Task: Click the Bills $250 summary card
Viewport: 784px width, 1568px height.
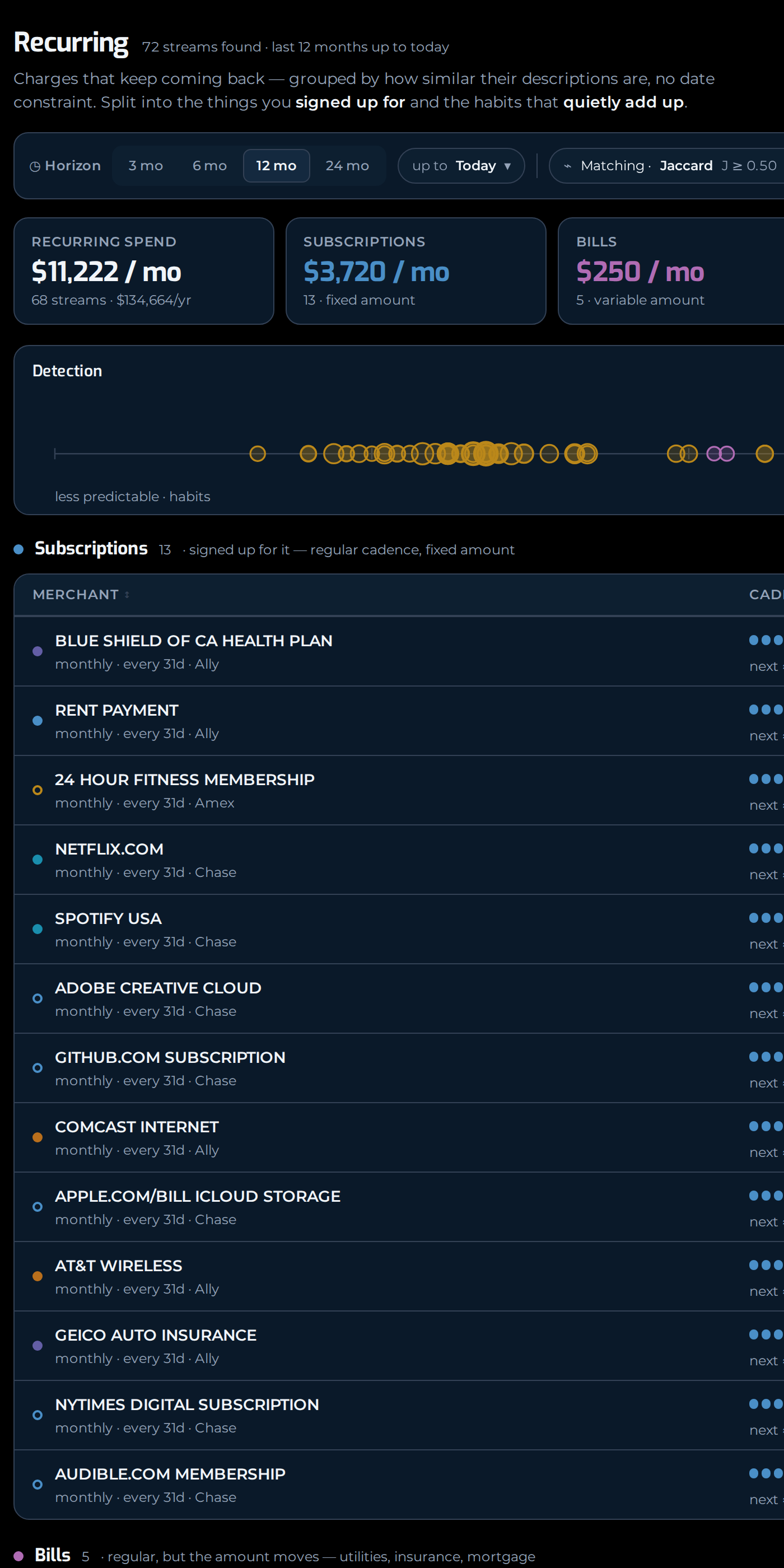Action: 671,271
